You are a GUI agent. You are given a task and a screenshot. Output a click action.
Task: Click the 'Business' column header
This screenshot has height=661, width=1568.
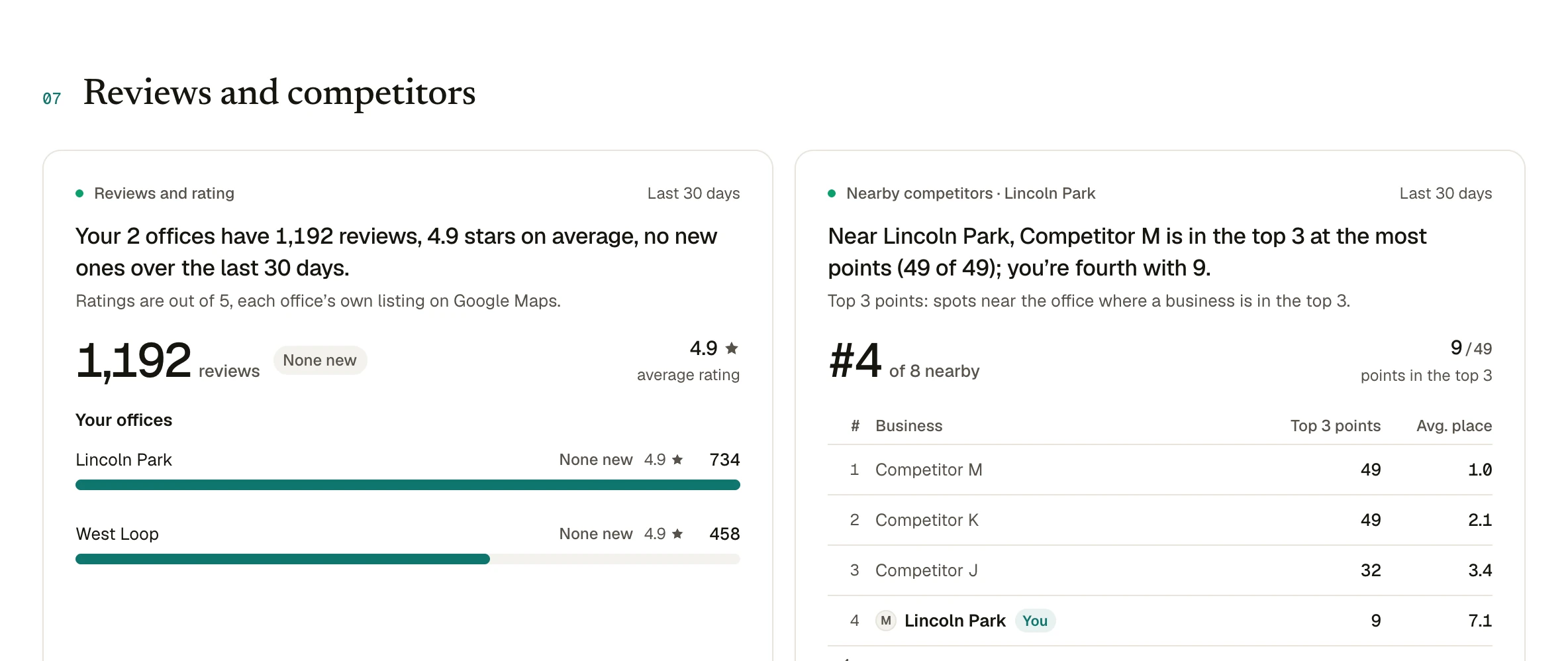[908, 426]
